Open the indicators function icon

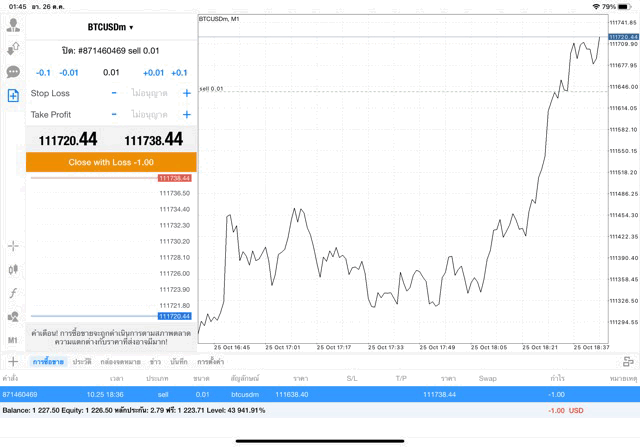pos(13,293)
